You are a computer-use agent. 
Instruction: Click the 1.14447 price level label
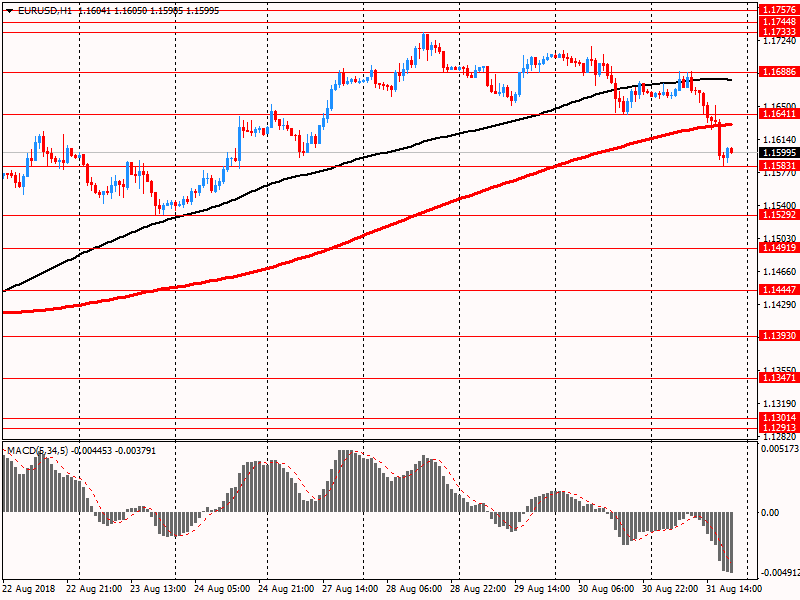coord(779,290)
